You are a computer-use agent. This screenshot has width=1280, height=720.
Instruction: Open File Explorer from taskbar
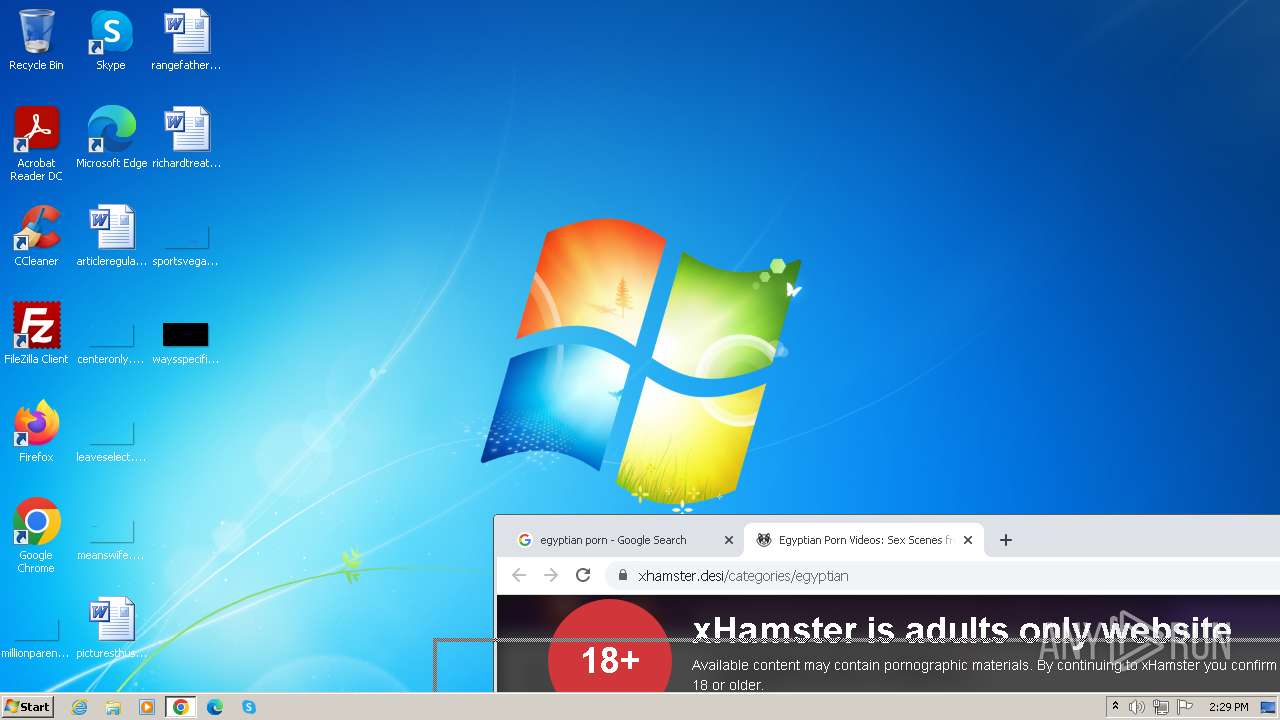coord(113,707)
